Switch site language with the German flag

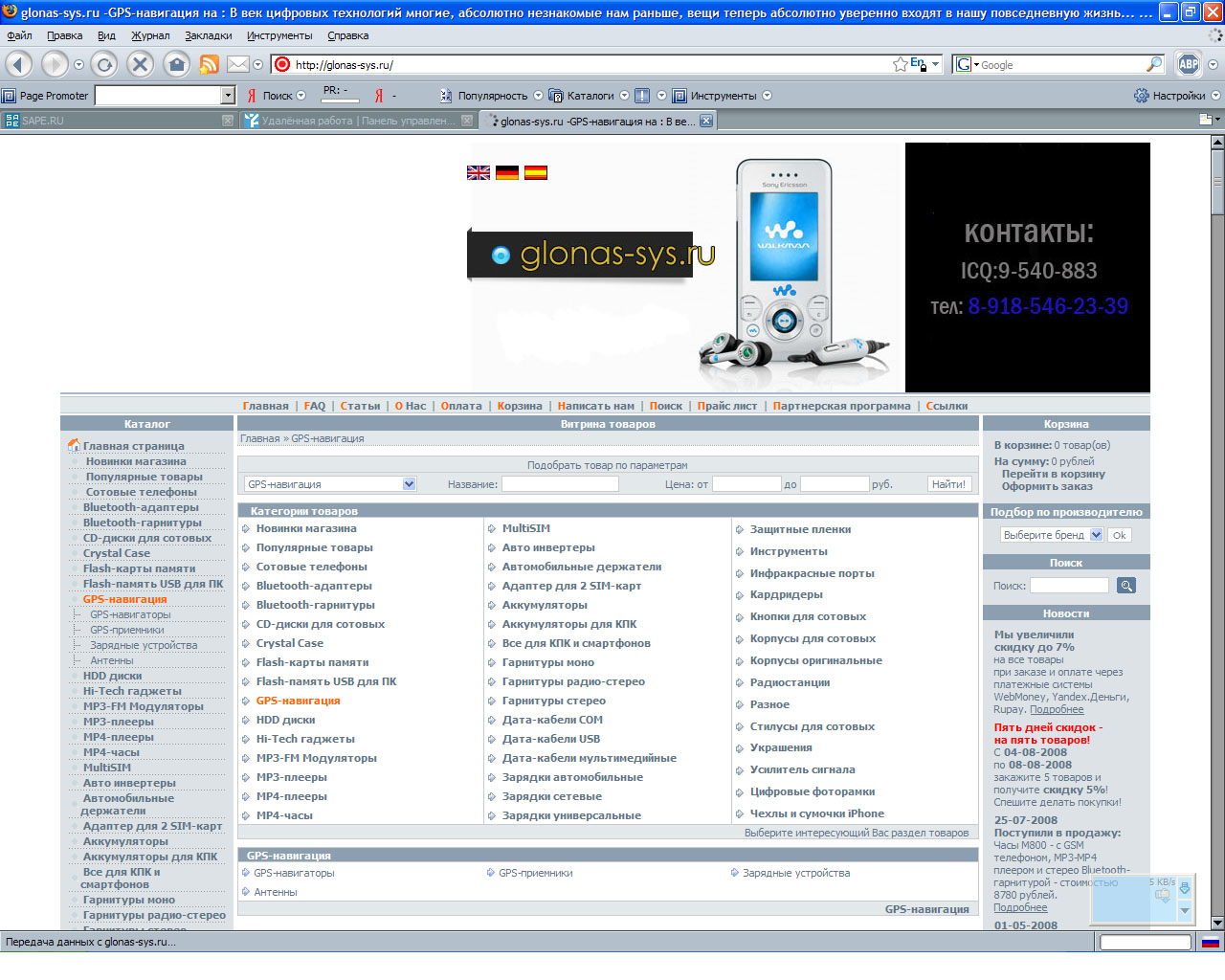(506, 172)
